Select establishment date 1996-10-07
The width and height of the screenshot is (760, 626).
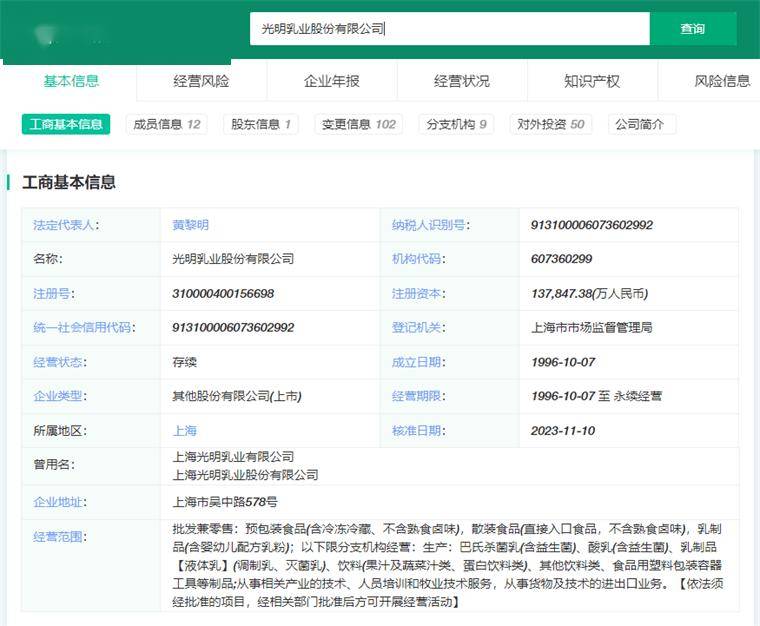click(563, 362)
